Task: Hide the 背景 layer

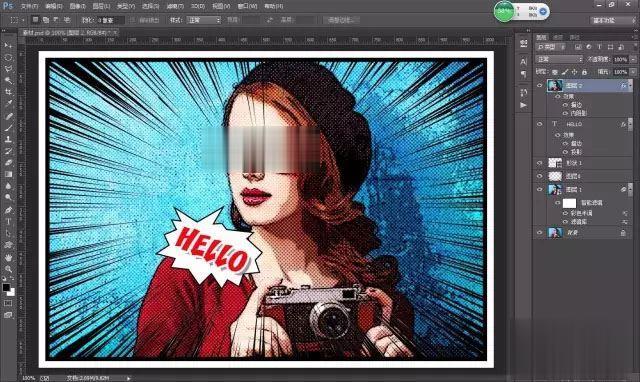Action: (540, 233)
